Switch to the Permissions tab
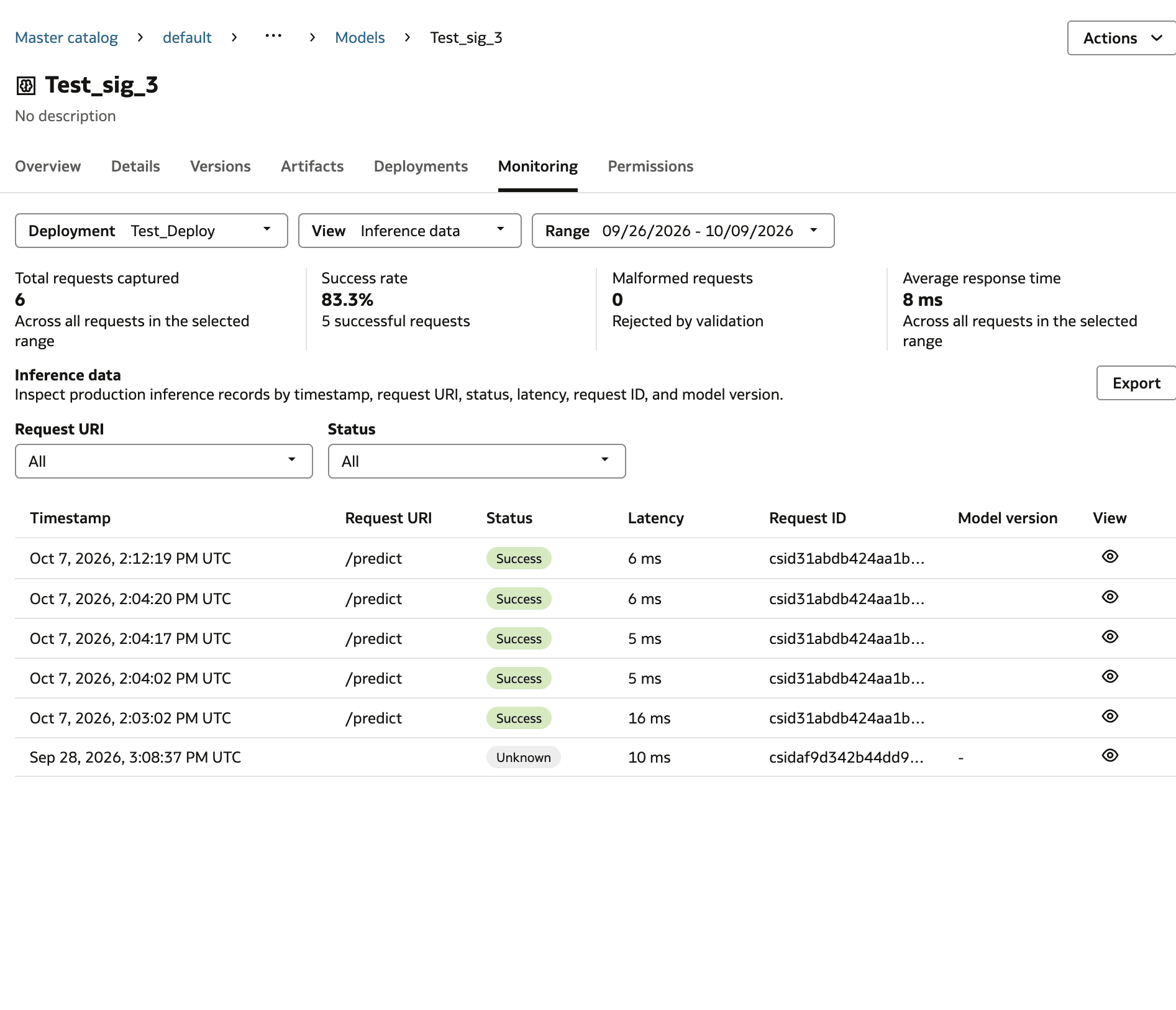1176x1010 pixels. pos(650,167)
